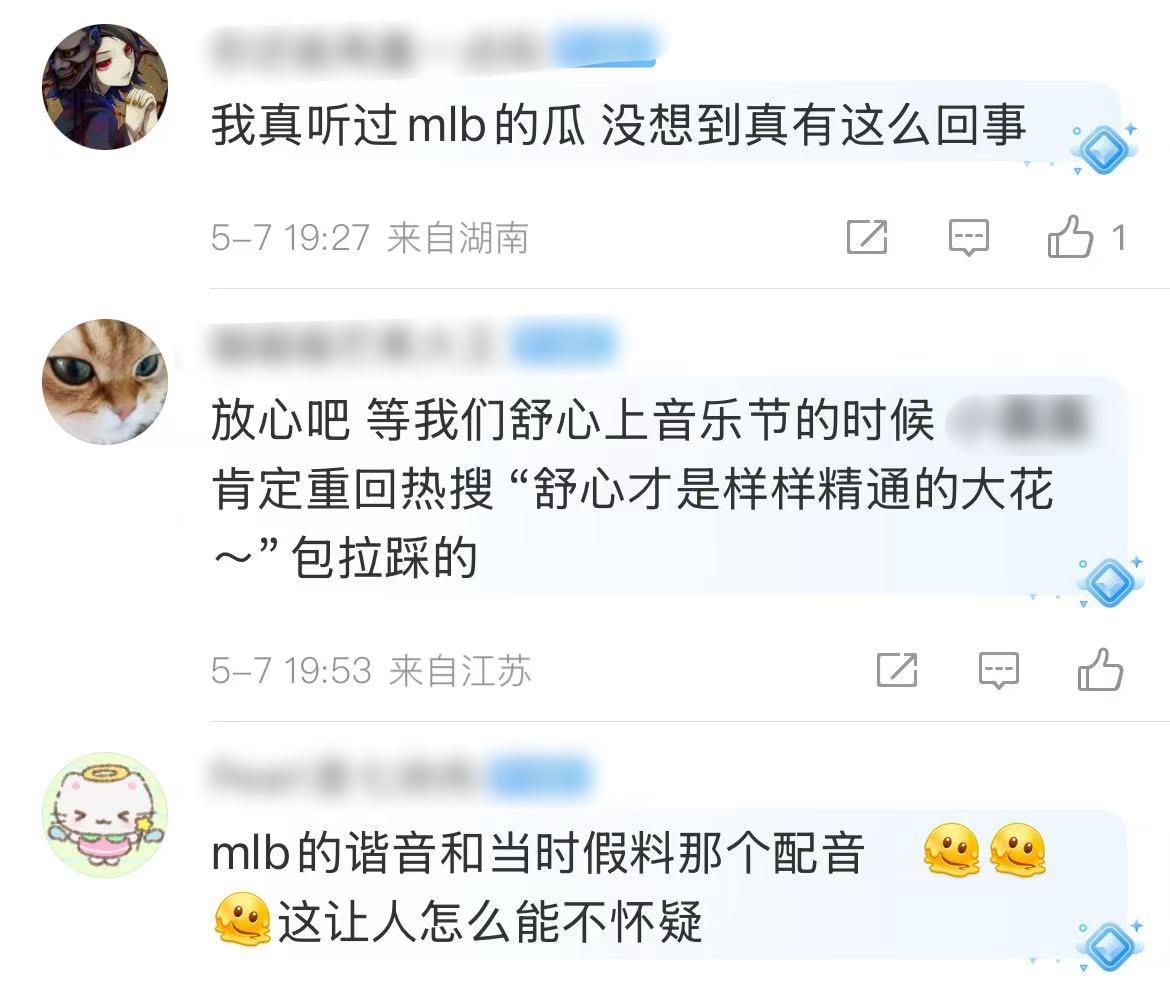
Task: Open the anime character avatar profile
Action: [x=104, y=87]
